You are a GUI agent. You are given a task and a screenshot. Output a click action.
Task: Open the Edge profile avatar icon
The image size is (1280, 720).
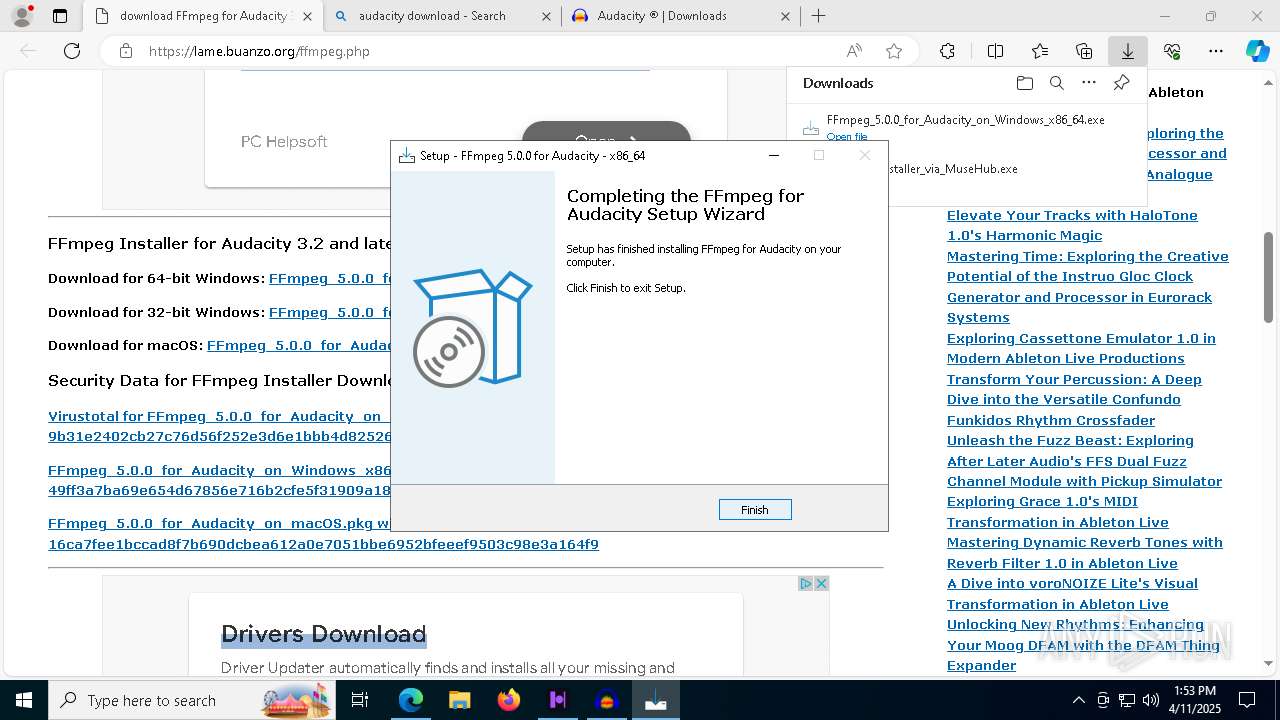pyautogui.click(x=22, y=16)
